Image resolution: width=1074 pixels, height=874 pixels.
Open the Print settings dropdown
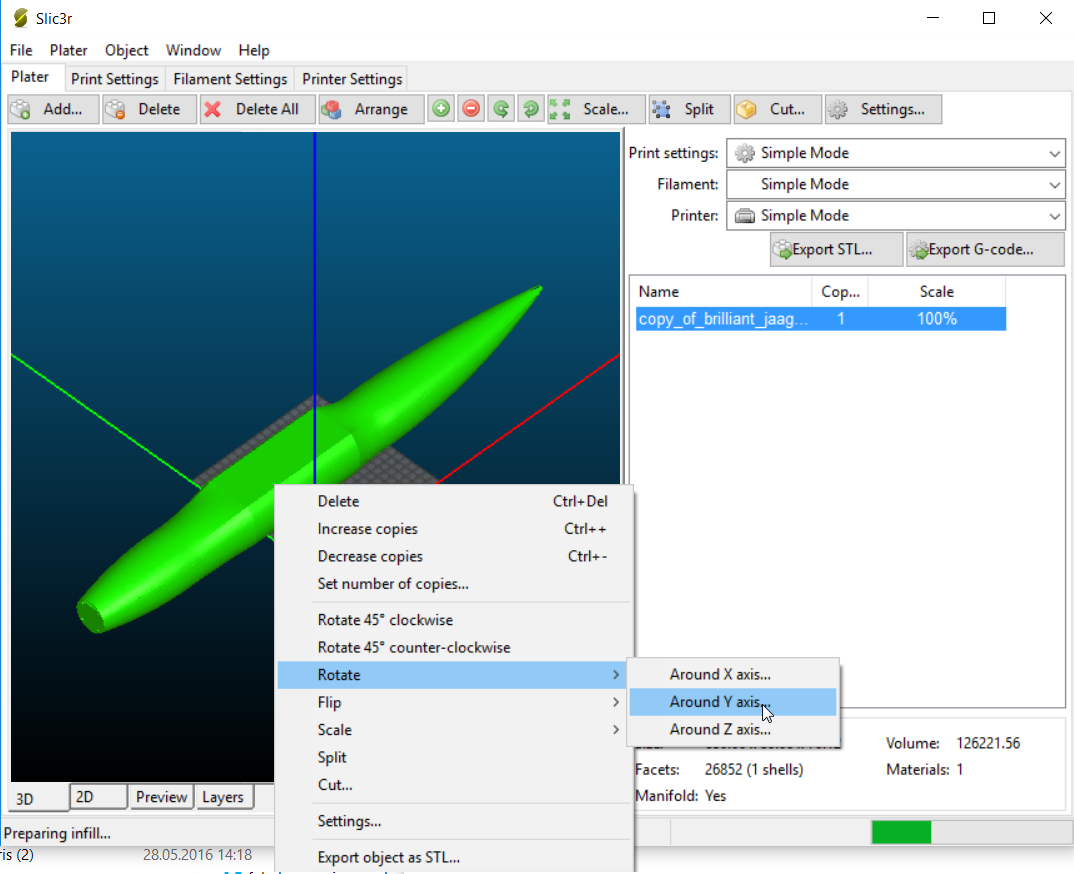[x=896, y=153]
